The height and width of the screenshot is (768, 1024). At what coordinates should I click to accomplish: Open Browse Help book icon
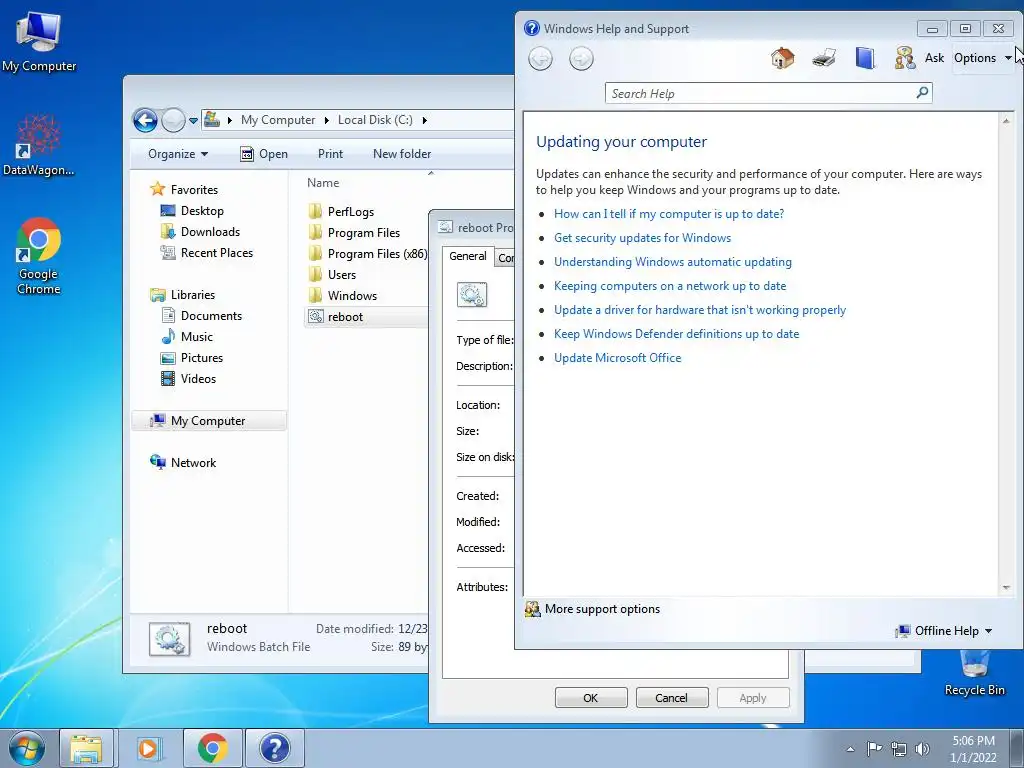pos(865,58)
